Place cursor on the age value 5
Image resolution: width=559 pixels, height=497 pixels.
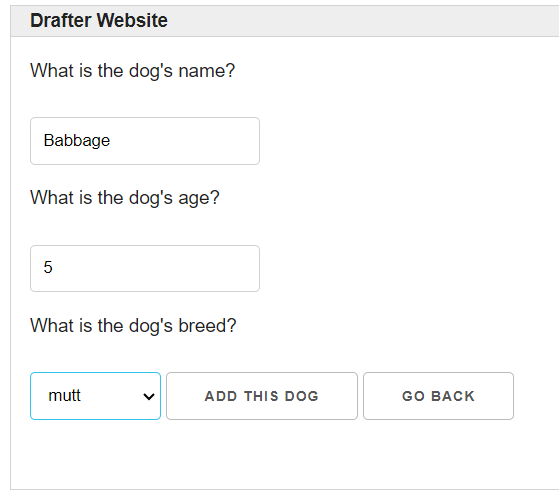(48, 267)
